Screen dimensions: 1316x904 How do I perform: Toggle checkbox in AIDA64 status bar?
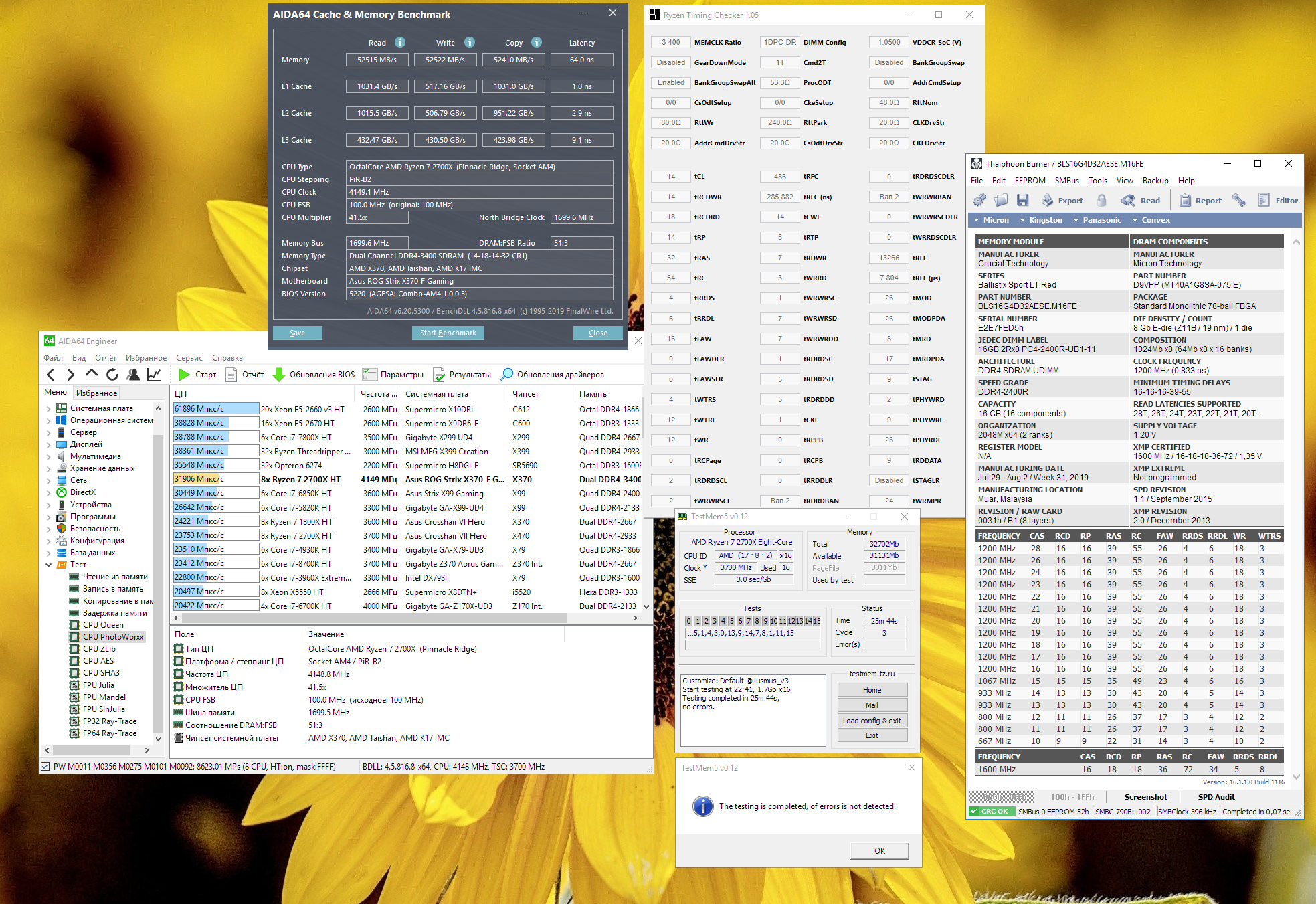click(x=45, y=767)
